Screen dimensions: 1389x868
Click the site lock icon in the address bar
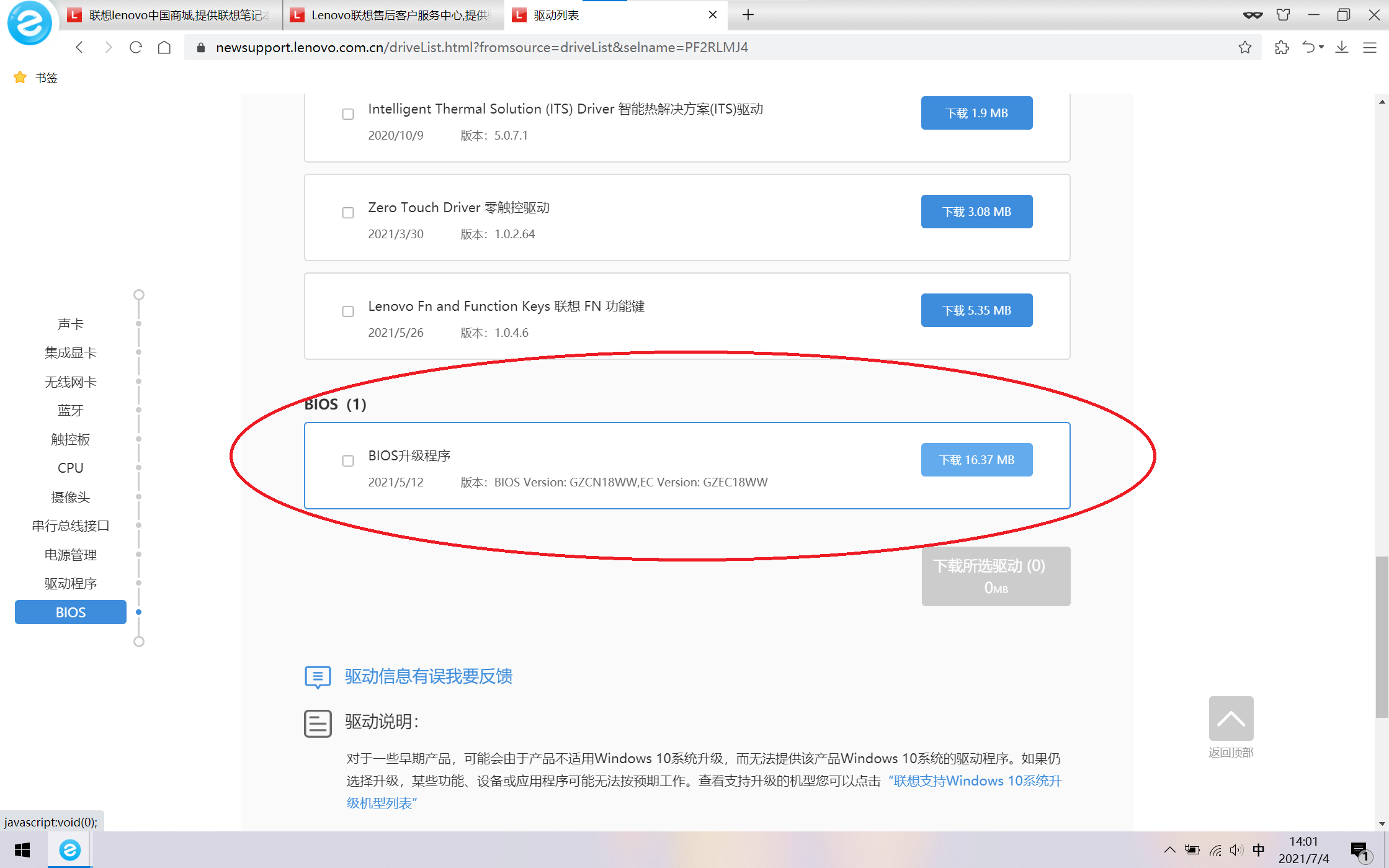(x=200, y=47)
